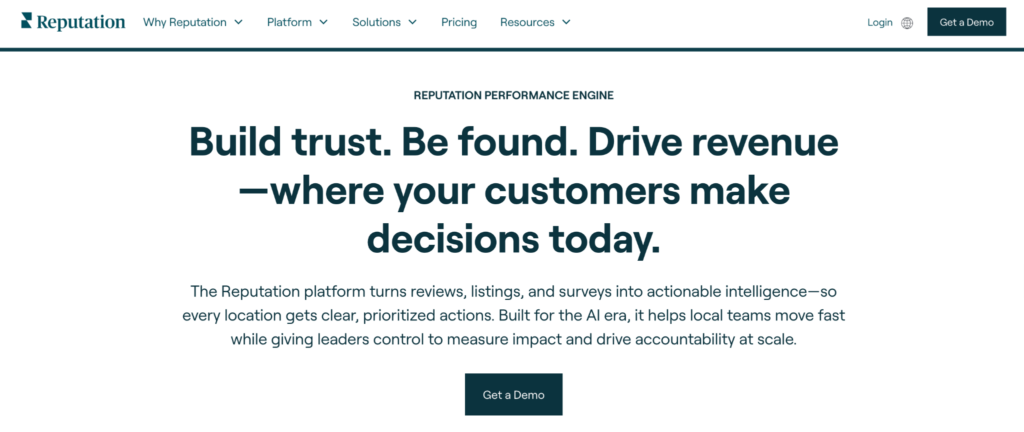Open the Why Reputation menu label
Image resolution: width=1024 pixels, height=432 pixels.
click(x=184, y=22)
